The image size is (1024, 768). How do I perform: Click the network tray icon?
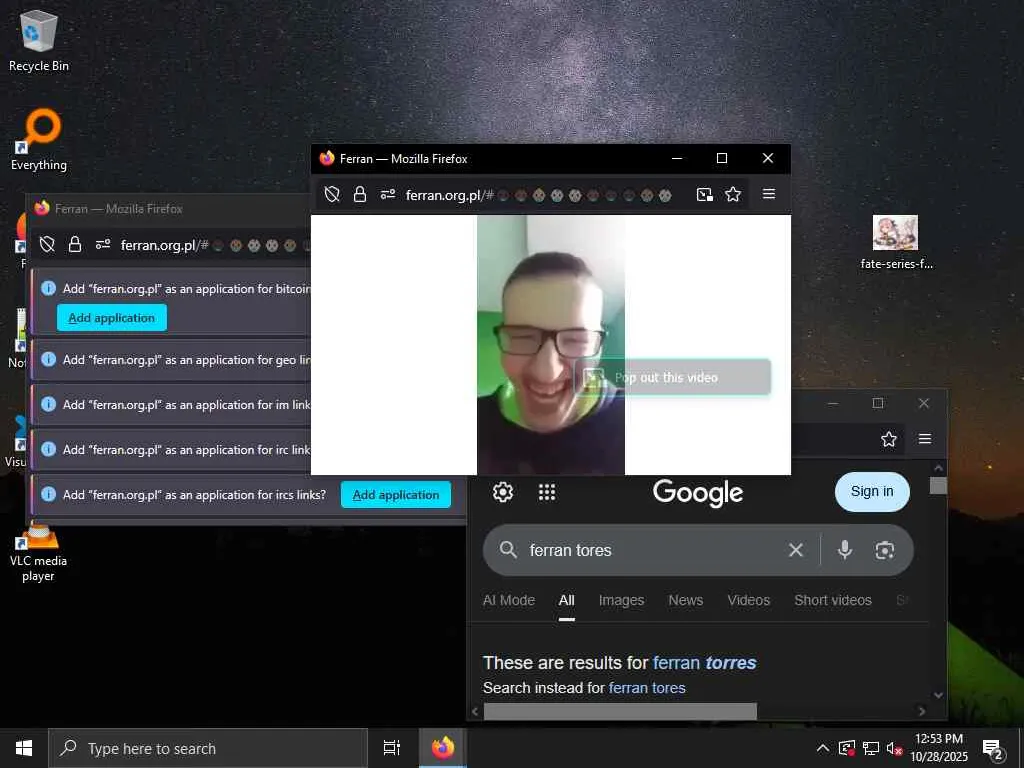click(x=871, y=748)
